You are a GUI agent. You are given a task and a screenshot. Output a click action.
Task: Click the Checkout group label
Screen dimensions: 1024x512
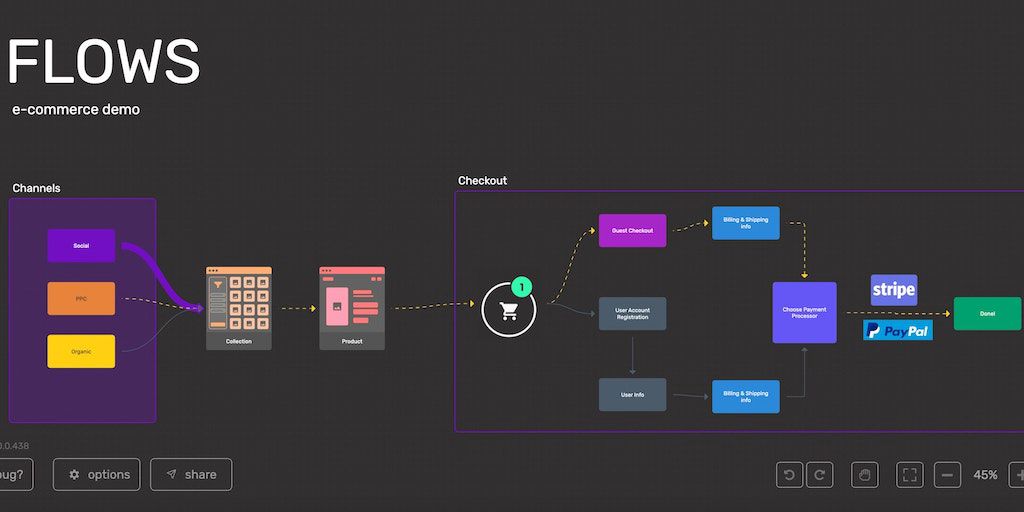pyautogui.click(x=483, y=181)
